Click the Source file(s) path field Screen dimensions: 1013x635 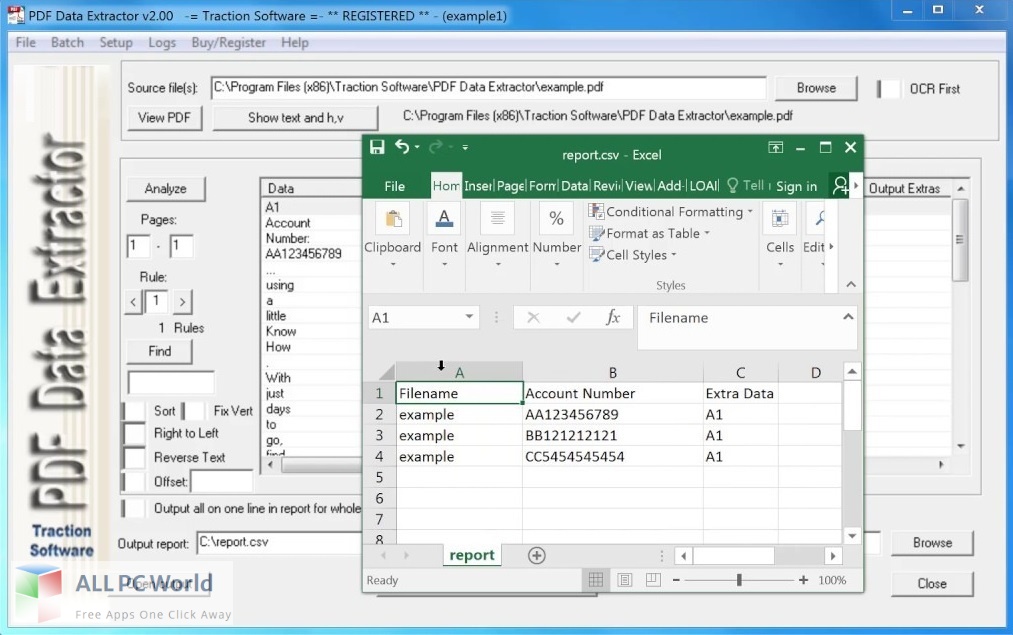click(488, 87)
